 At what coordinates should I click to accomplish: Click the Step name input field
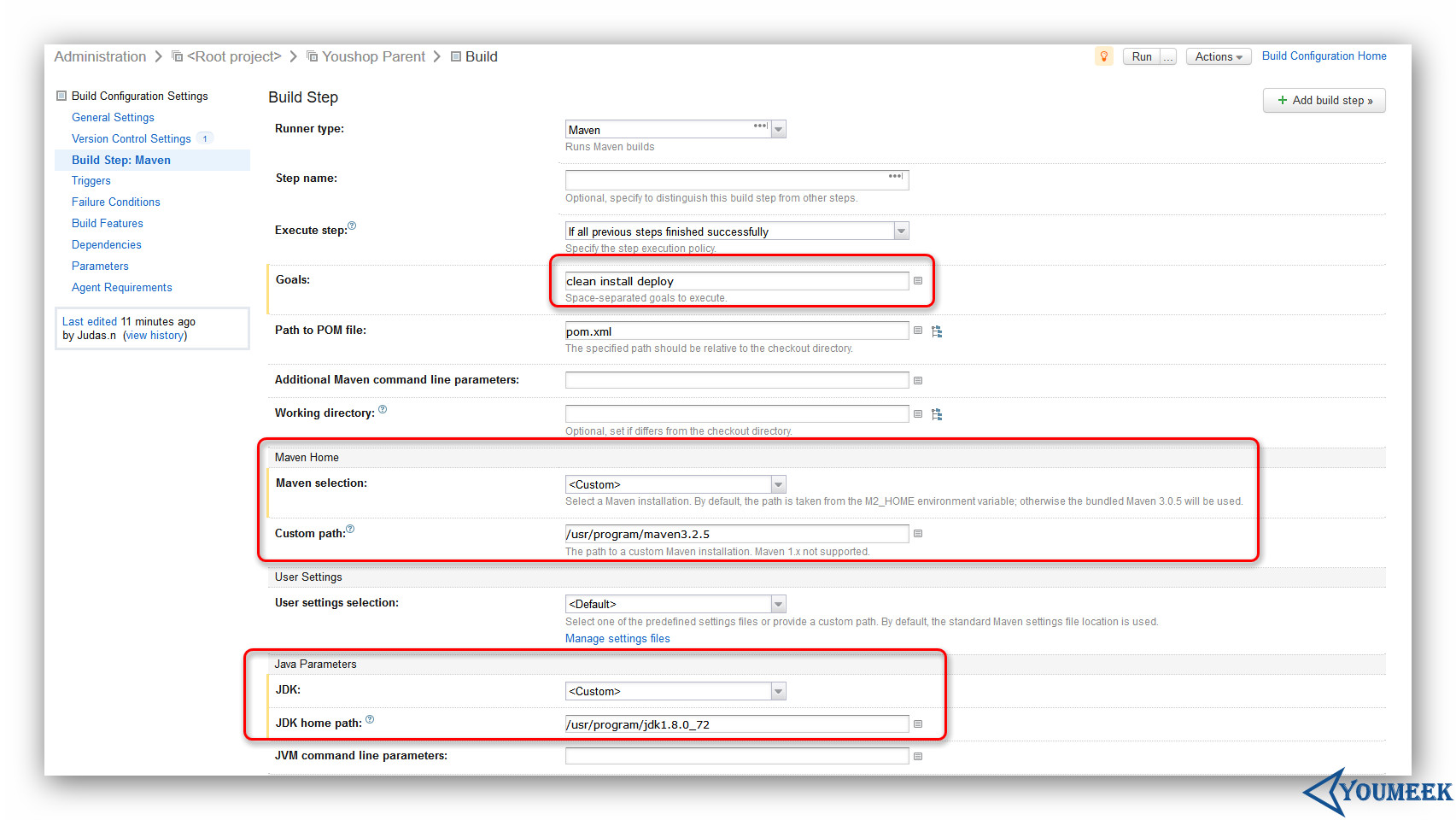click(x=737, y=179)
